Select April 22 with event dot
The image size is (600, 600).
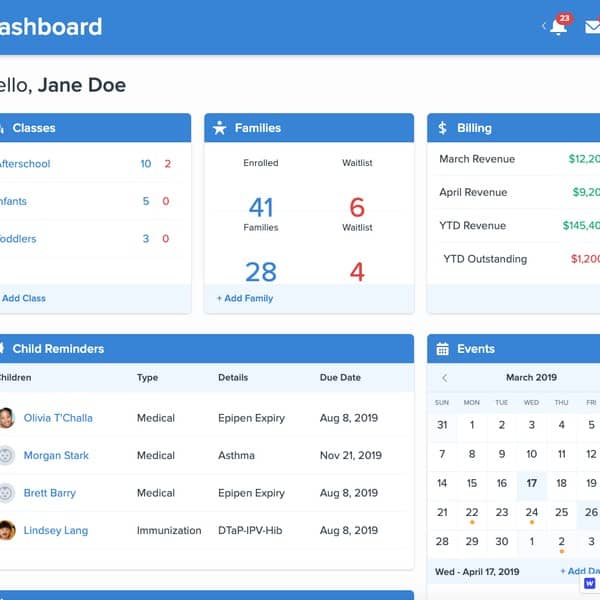coord(472,512)
